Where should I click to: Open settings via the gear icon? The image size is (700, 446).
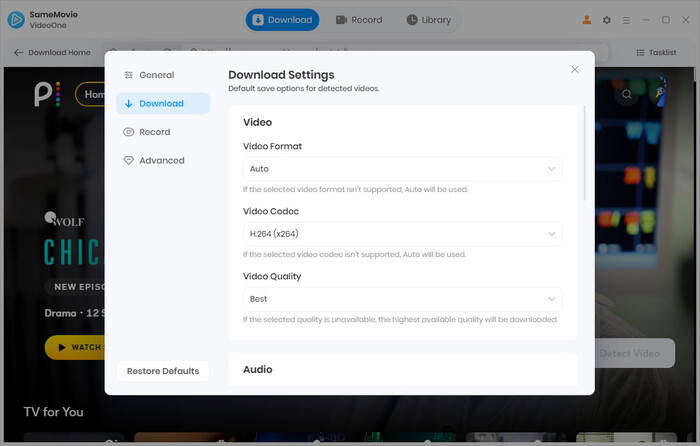coord(606,20)
